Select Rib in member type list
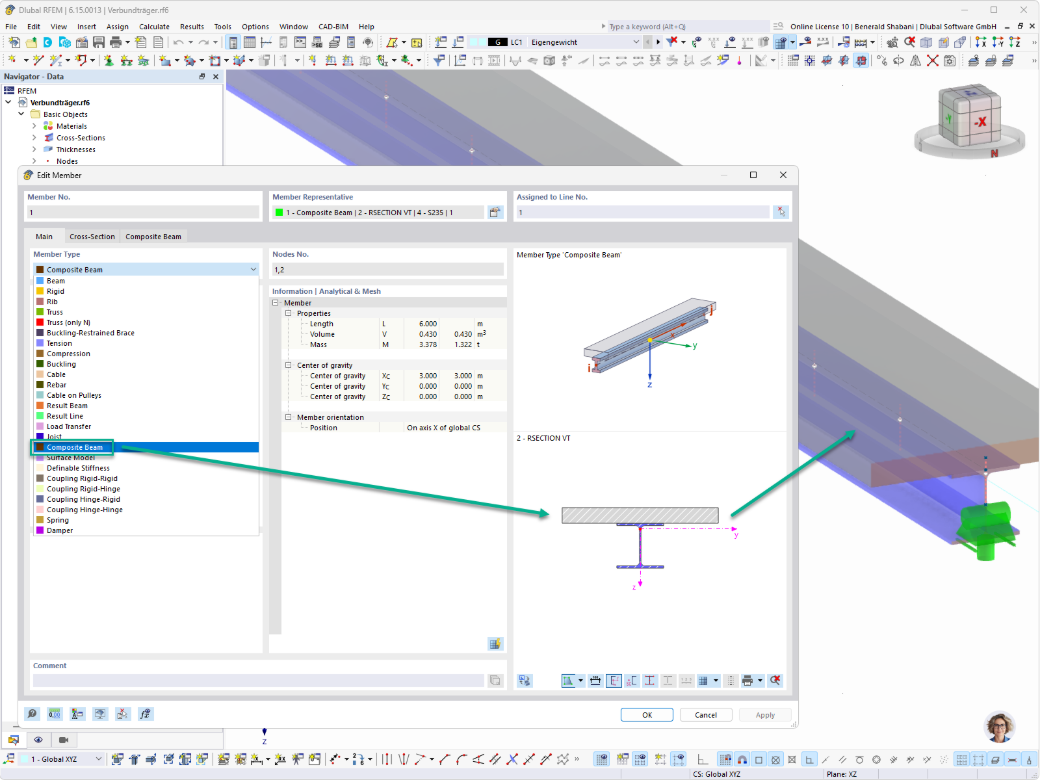 tap(146, 302)
